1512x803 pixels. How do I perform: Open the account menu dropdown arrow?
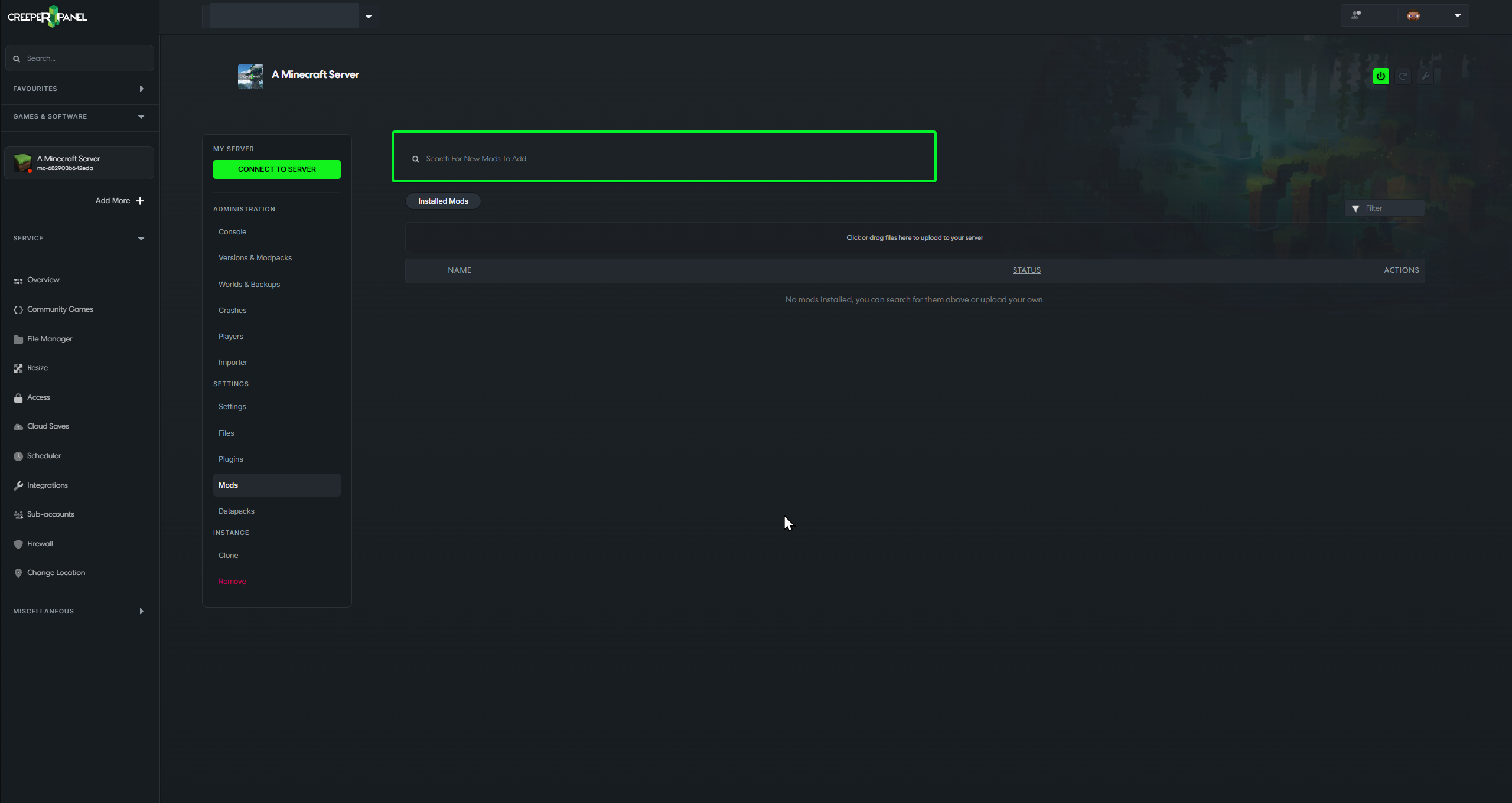pyautogui.click(x=1458, y=15)
